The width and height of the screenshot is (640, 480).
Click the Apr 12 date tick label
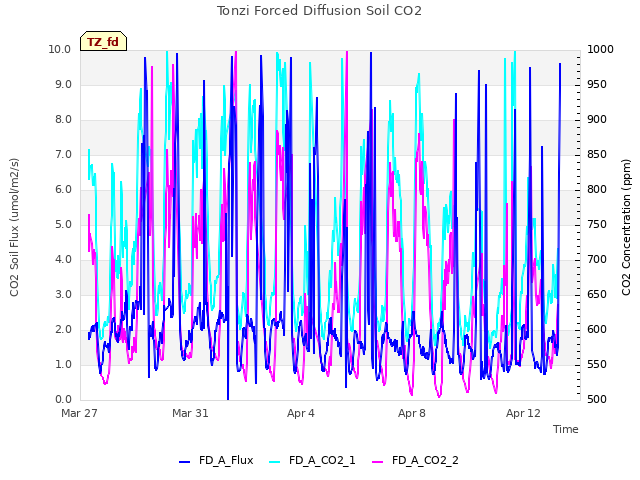coord(523,413)
